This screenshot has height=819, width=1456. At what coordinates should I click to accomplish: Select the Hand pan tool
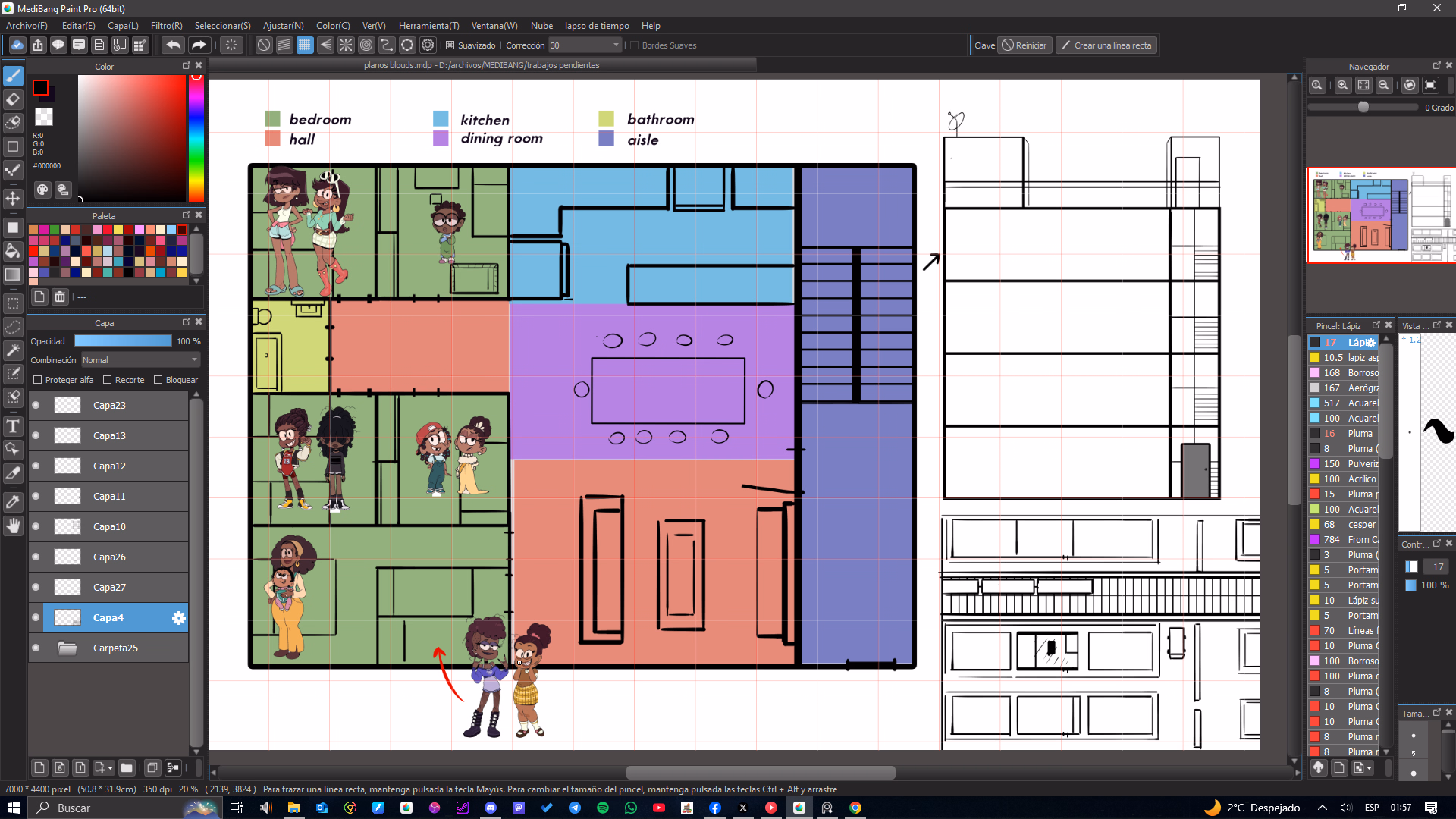tap(13, 526)
